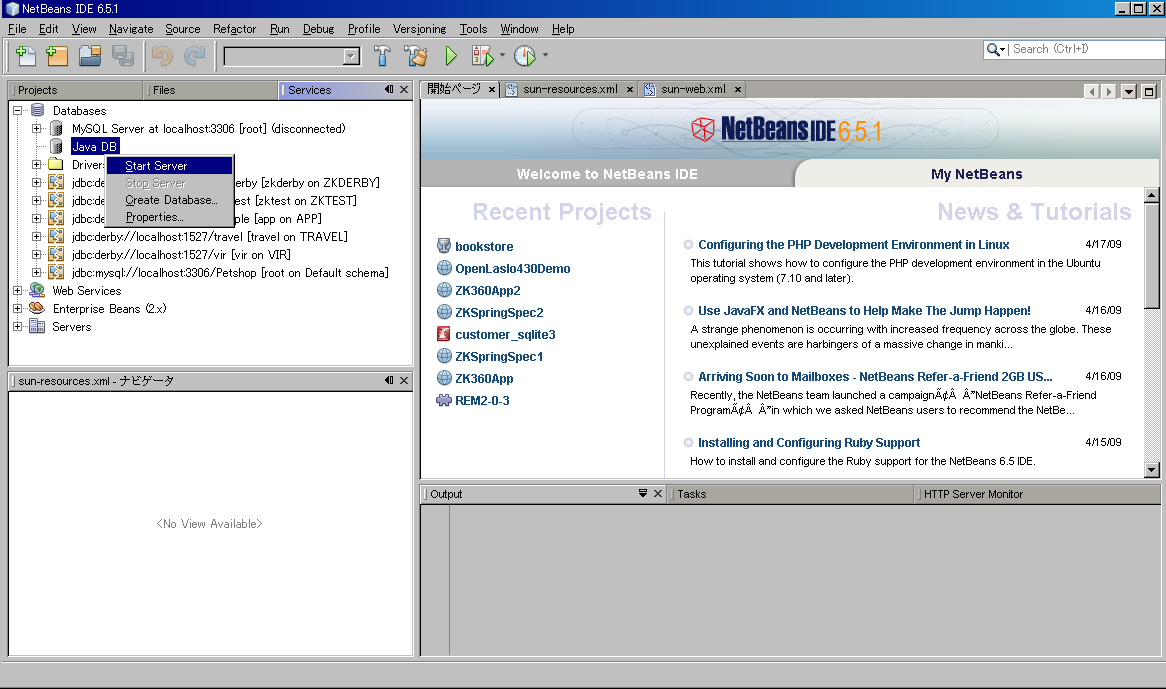This screenshot has width=1166, height=689.
Task: Switch to the Files tab
Action: 210,90
